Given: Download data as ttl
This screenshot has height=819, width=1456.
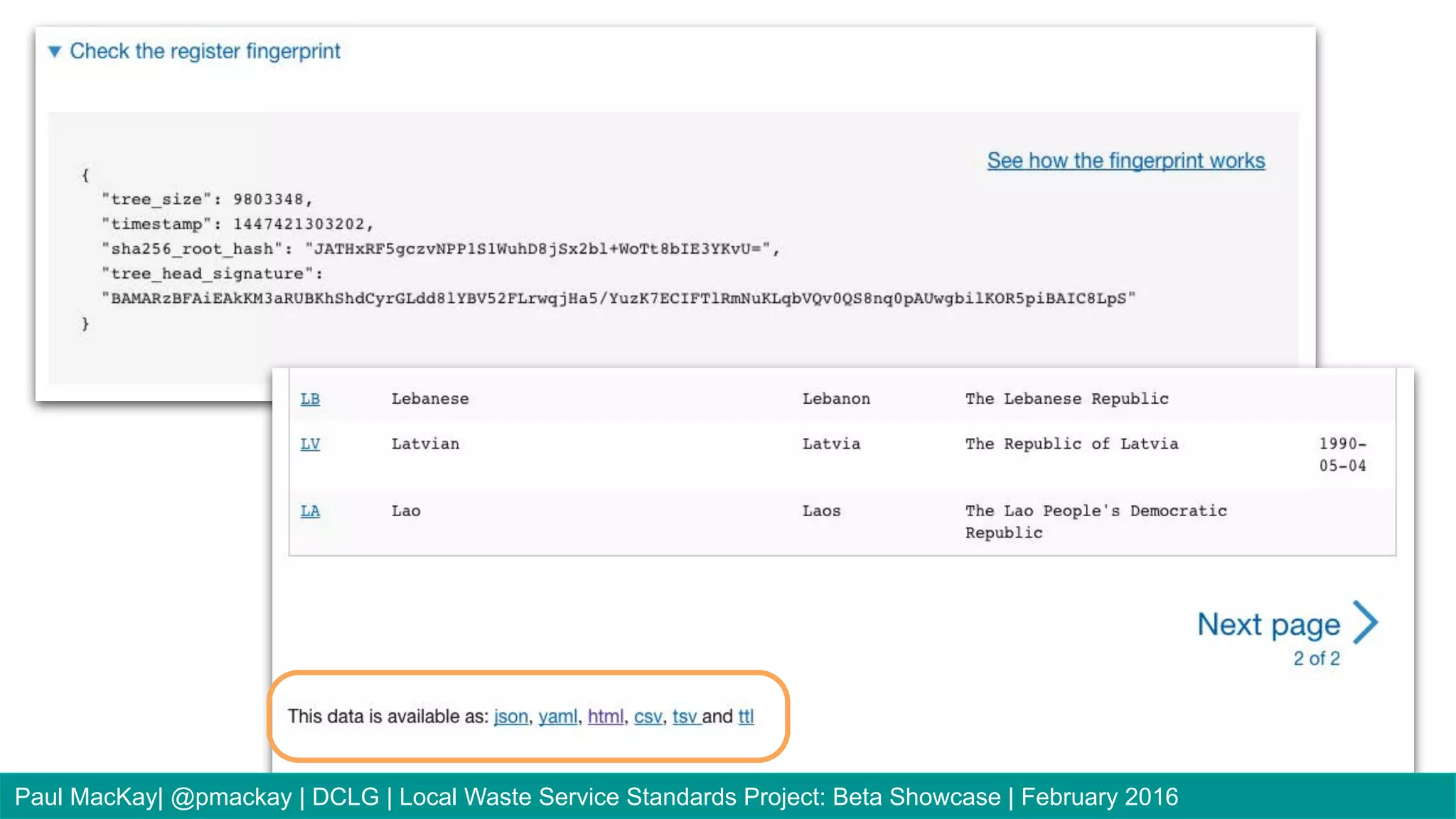Looking at the screenshot, I should 746,717.
